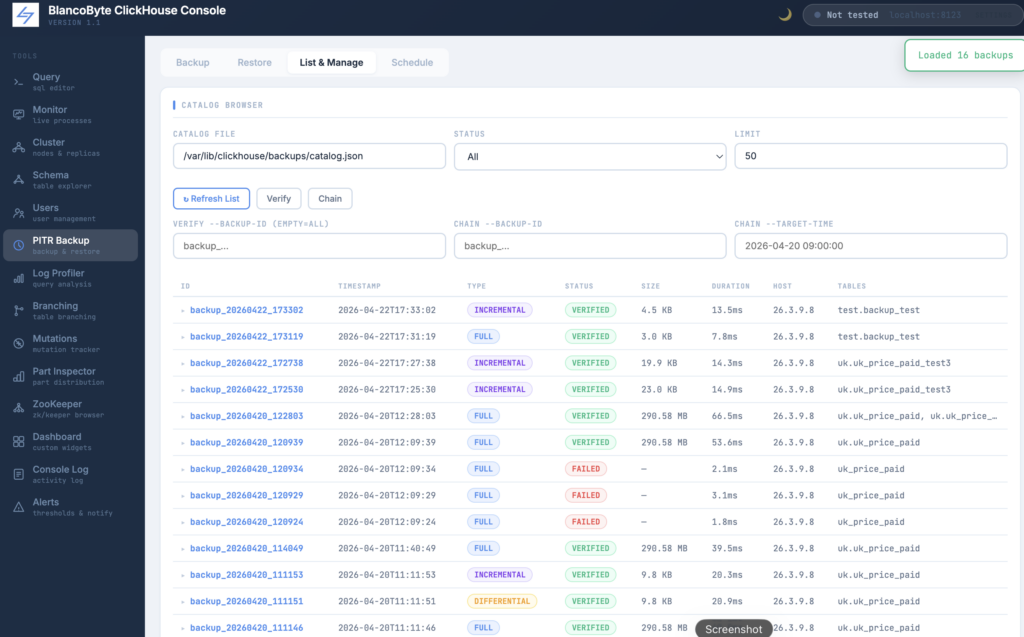
Task: Open the ZooKeeper browser icon
Action: click(18, 409)
